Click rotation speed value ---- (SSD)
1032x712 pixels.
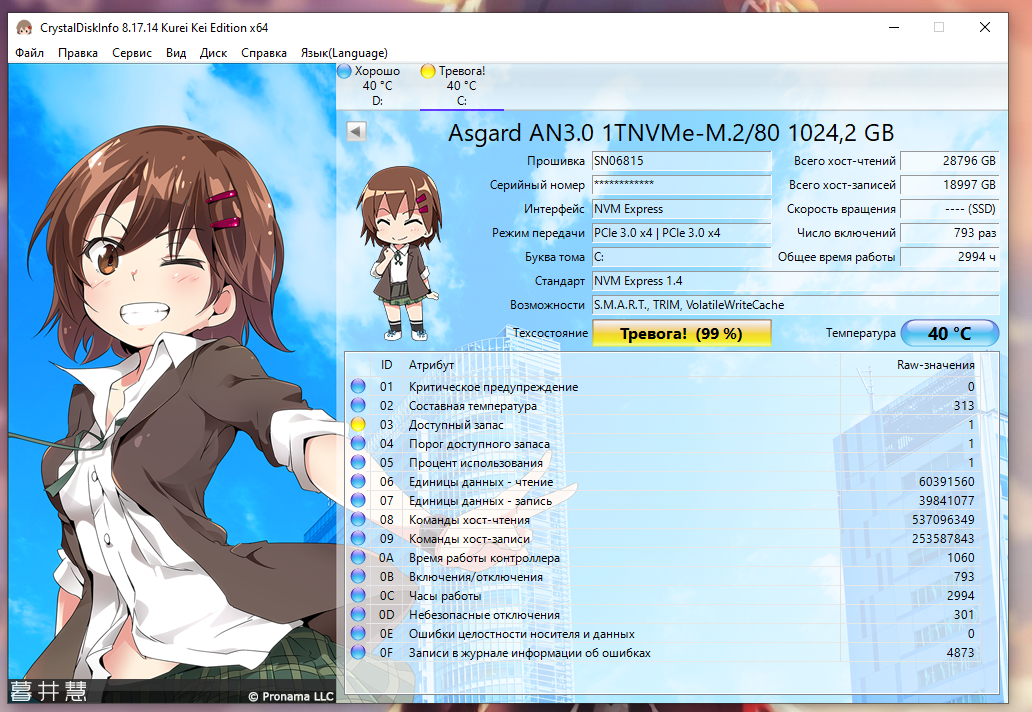[x=949, y=209]
